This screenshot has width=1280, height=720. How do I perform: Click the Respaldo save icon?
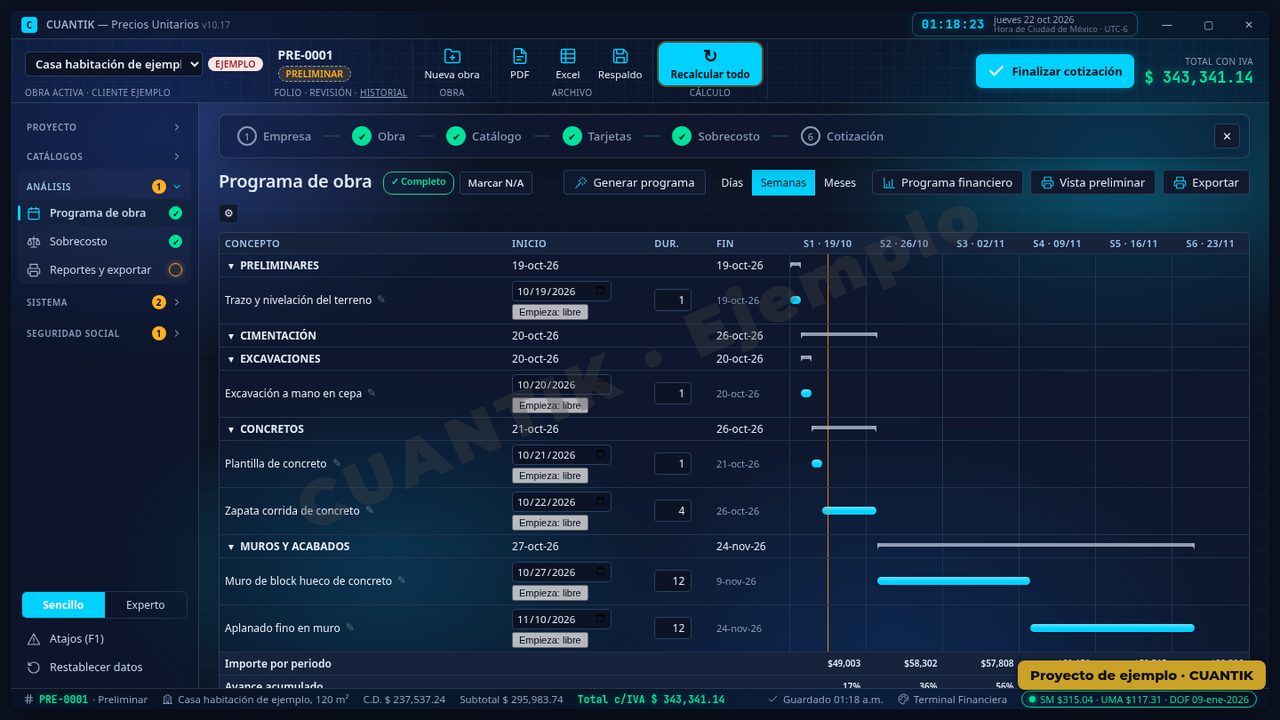[x=620, y=56]
